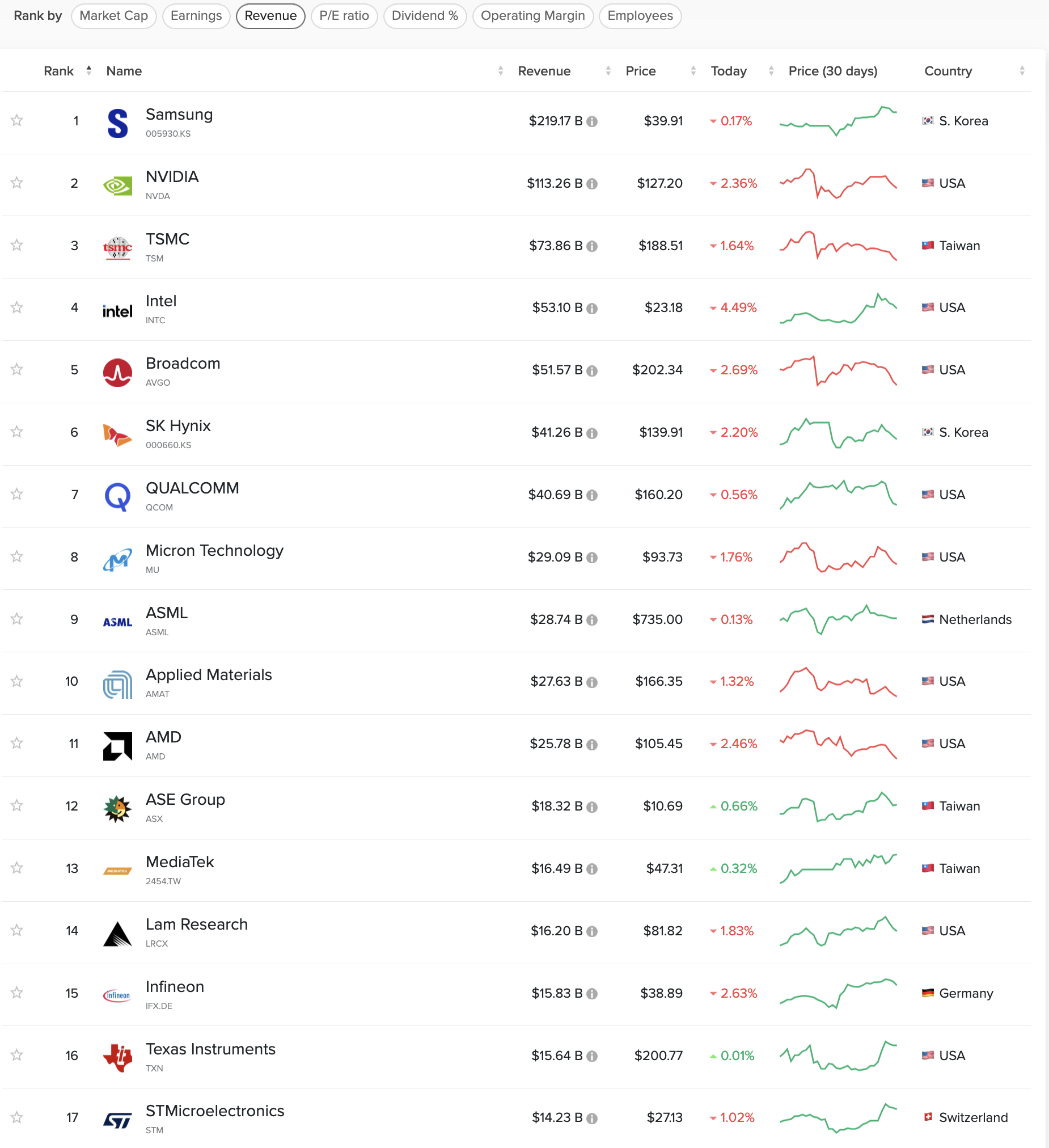Click the Samsung company logo
1049x1148 pixels.
(x=117, y=123)
